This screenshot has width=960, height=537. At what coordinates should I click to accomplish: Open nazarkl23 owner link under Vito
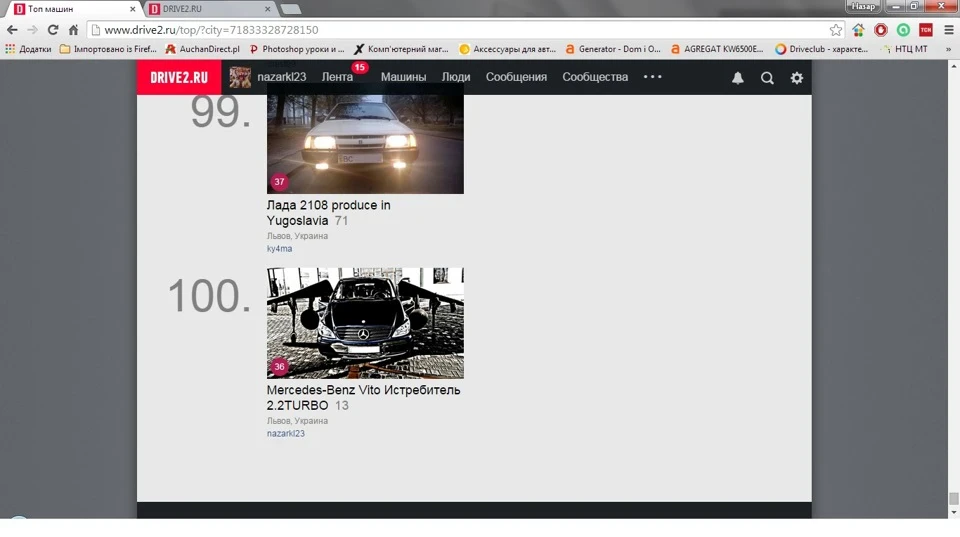pyautogui.click(x=285, y=434)
